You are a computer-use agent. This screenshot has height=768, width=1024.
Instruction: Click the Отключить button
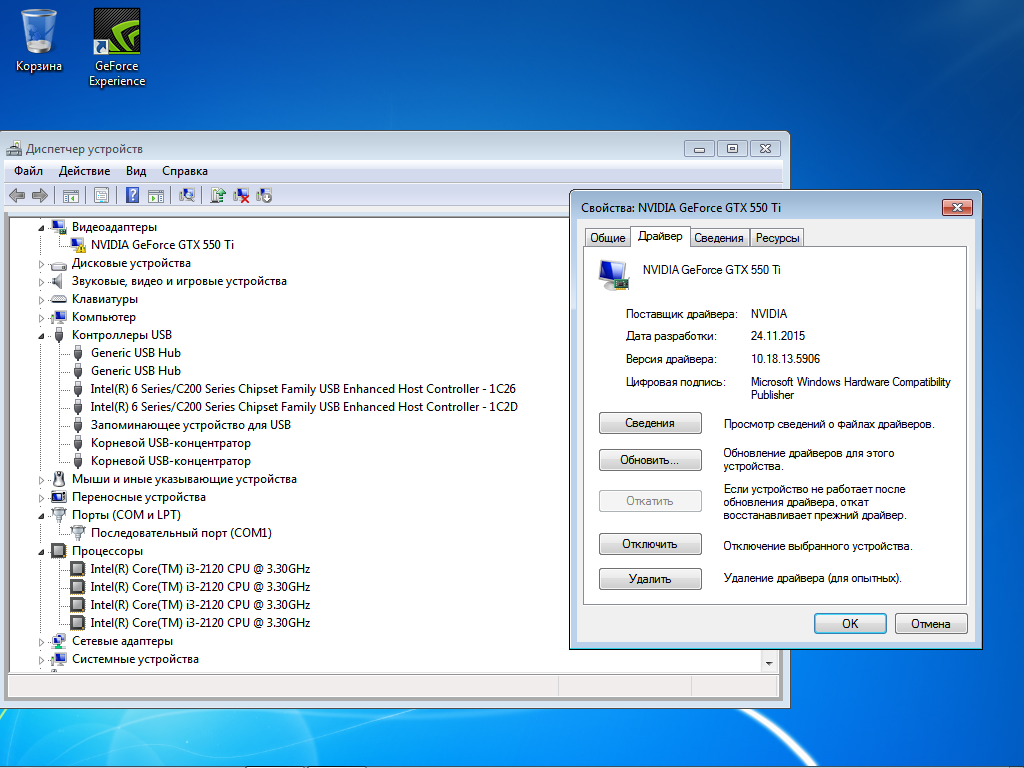click(x=650, y=544)
